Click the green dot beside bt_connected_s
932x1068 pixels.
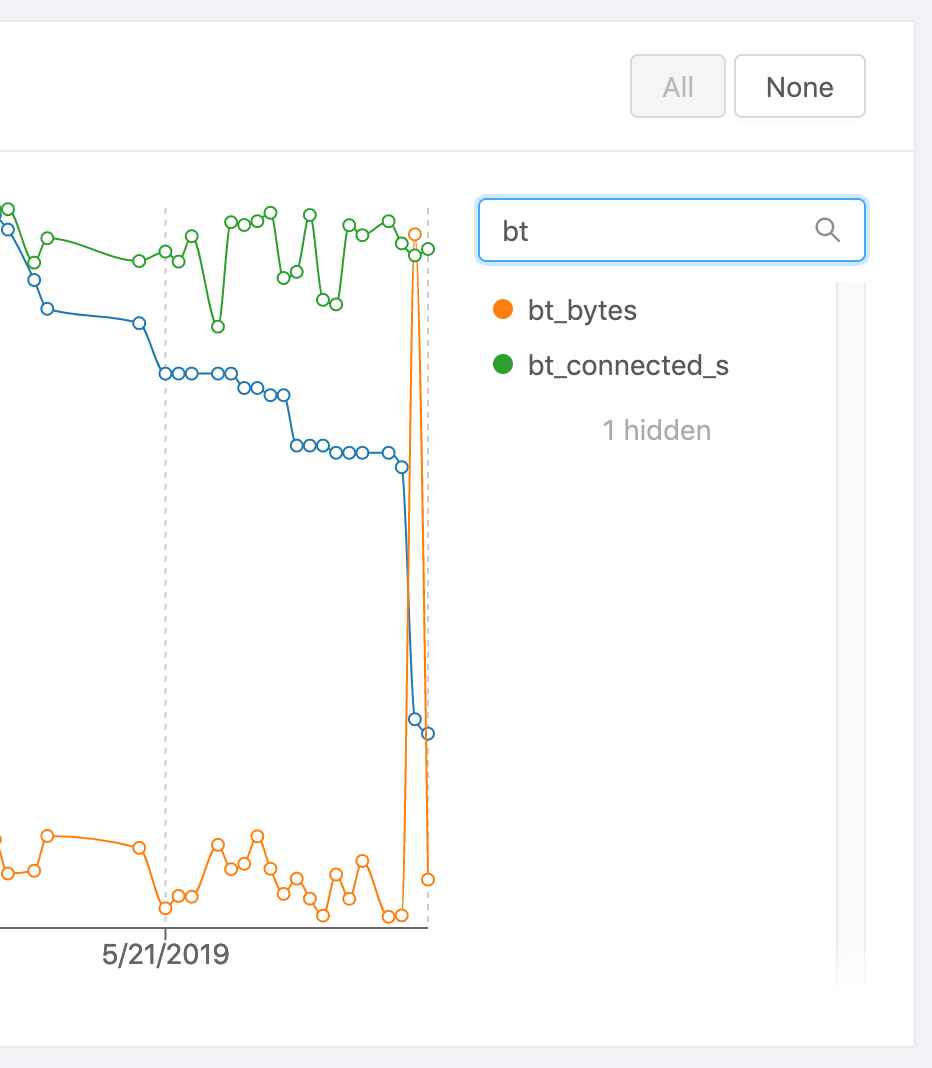click(x=503, y=365)
